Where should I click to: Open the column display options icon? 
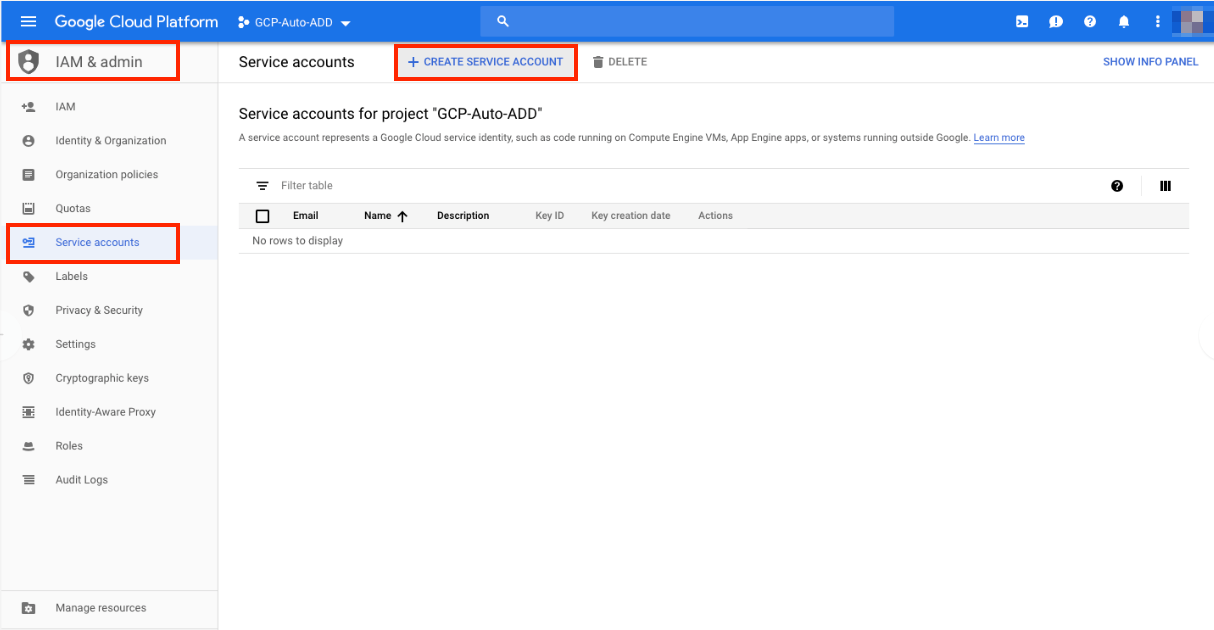(1165, 186)
